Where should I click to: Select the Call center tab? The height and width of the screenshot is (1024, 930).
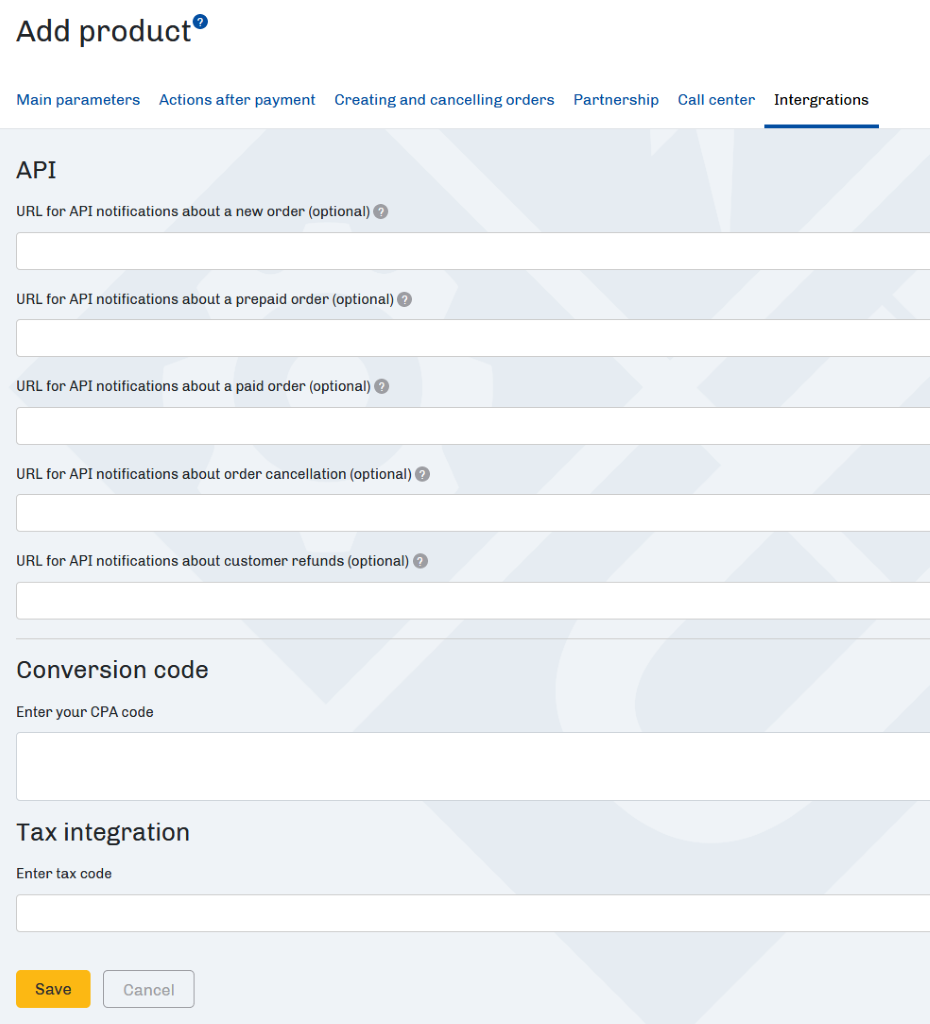(x=716, y=100)
